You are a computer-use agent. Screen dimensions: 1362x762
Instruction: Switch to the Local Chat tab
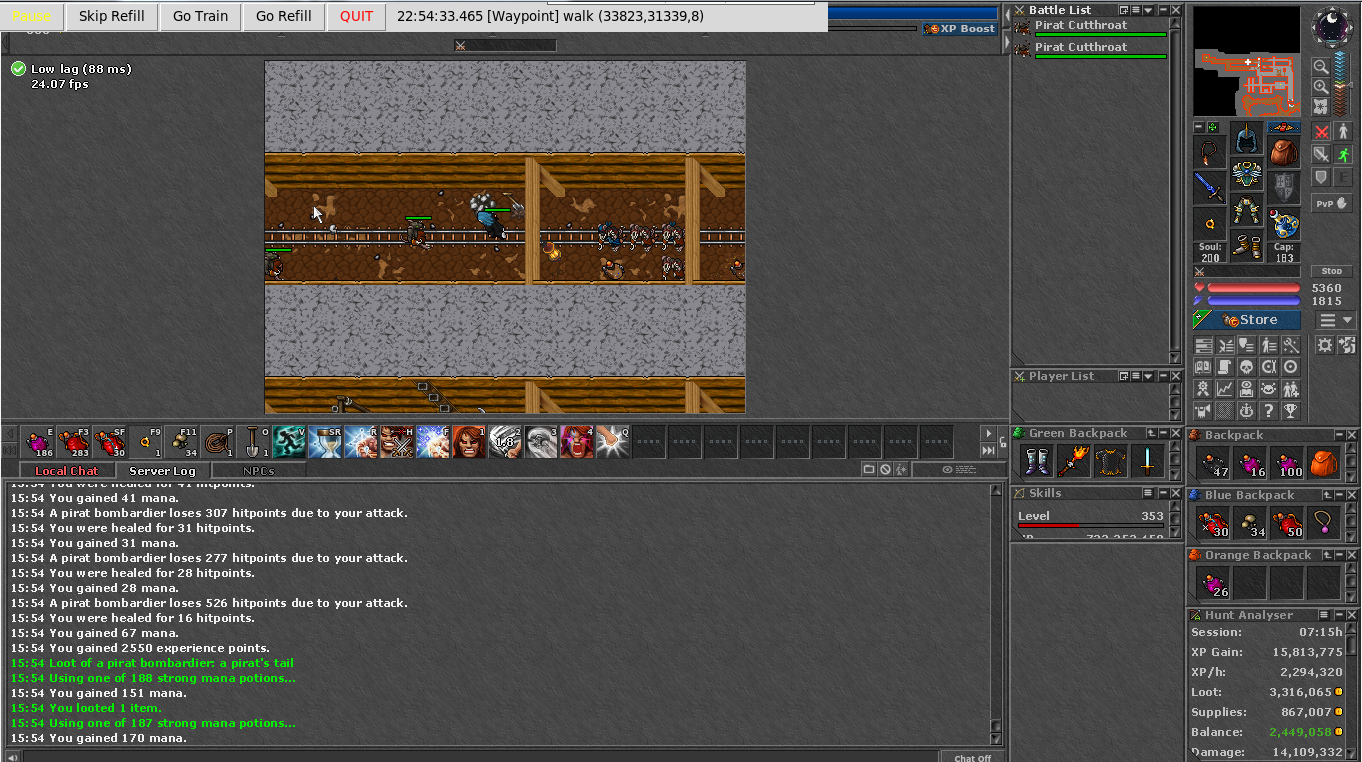(x=66, y=471)
